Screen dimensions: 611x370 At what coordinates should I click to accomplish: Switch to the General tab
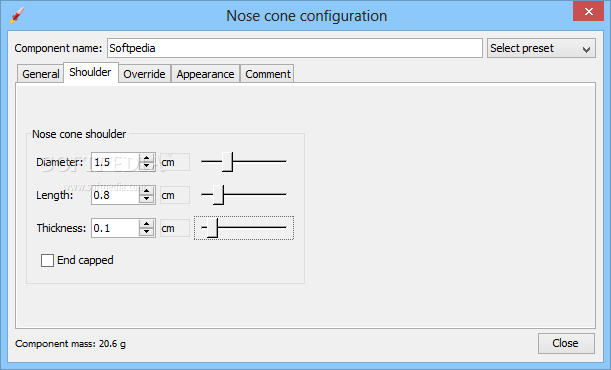41,74
